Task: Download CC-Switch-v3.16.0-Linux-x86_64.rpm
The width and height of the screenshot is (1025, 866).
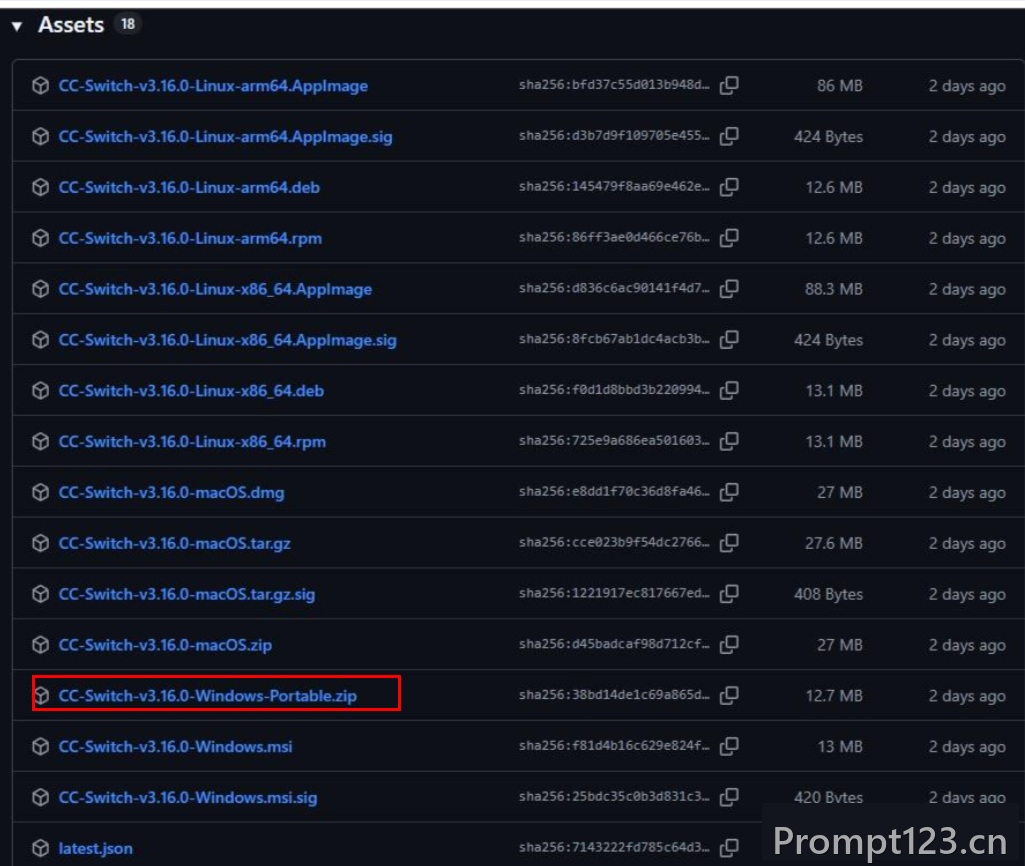Action: click(x=192, y=442)
